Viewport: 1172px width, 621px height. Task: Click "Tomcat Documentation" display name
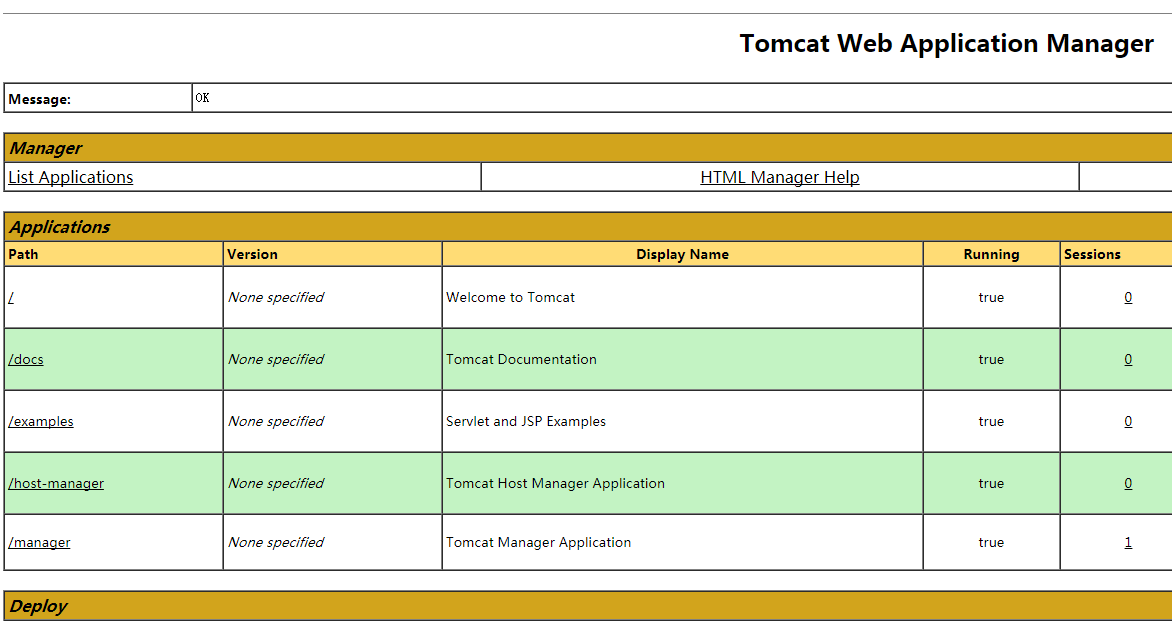(x=522, y=359)
